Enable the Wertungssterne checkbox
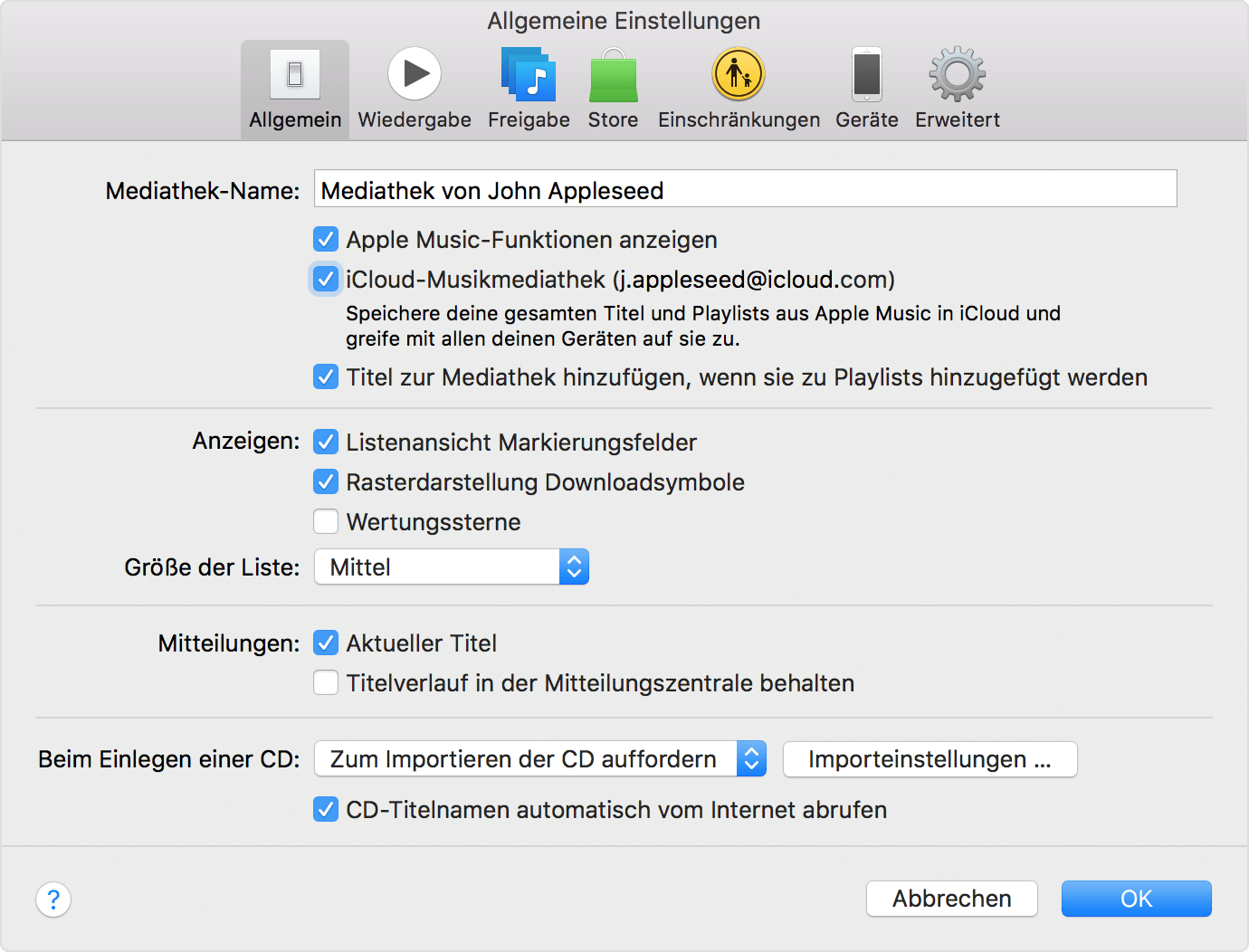This screenshot has height=952, width=1249. (326, 522)
